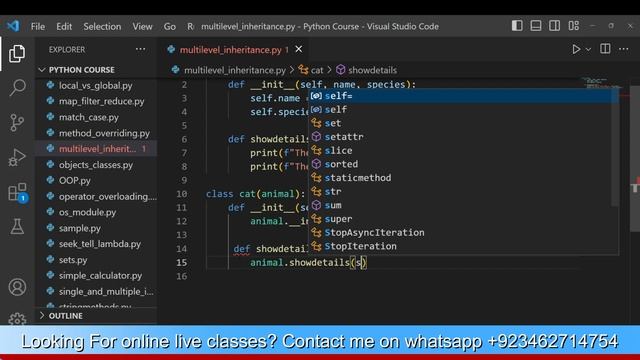Choose 'sum' autocomplete suggestion
Viewport: 640px width, 360px height.
point(463,205)
